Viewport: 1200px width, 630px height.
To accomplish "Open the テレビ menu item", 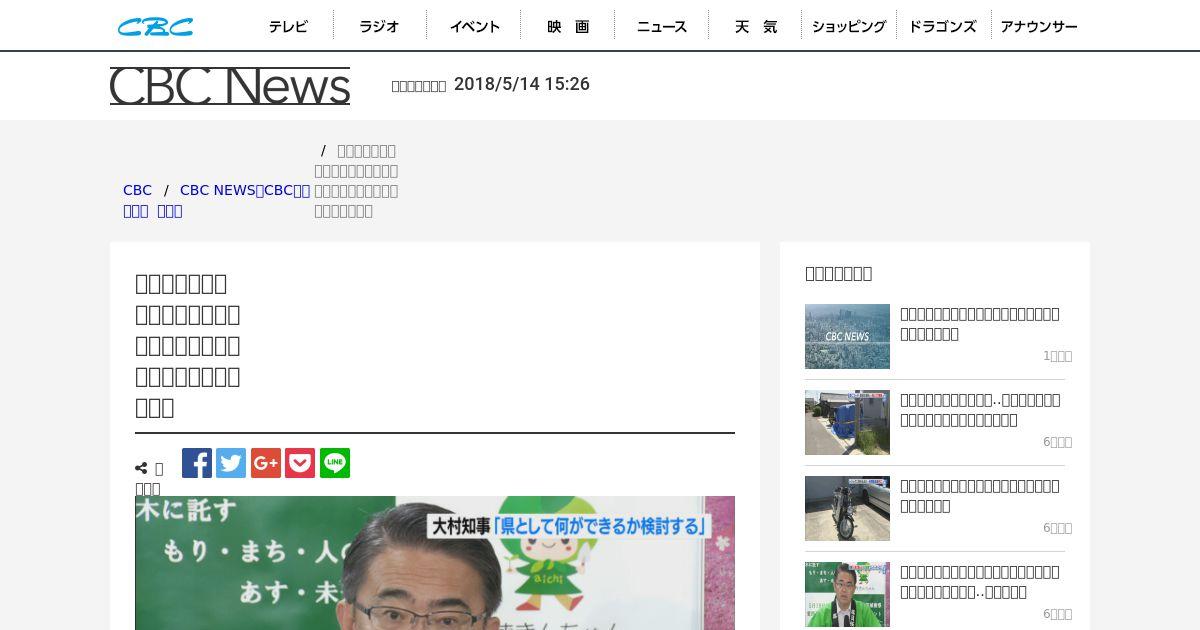I will pyautogui.click(x=288, y=27).
